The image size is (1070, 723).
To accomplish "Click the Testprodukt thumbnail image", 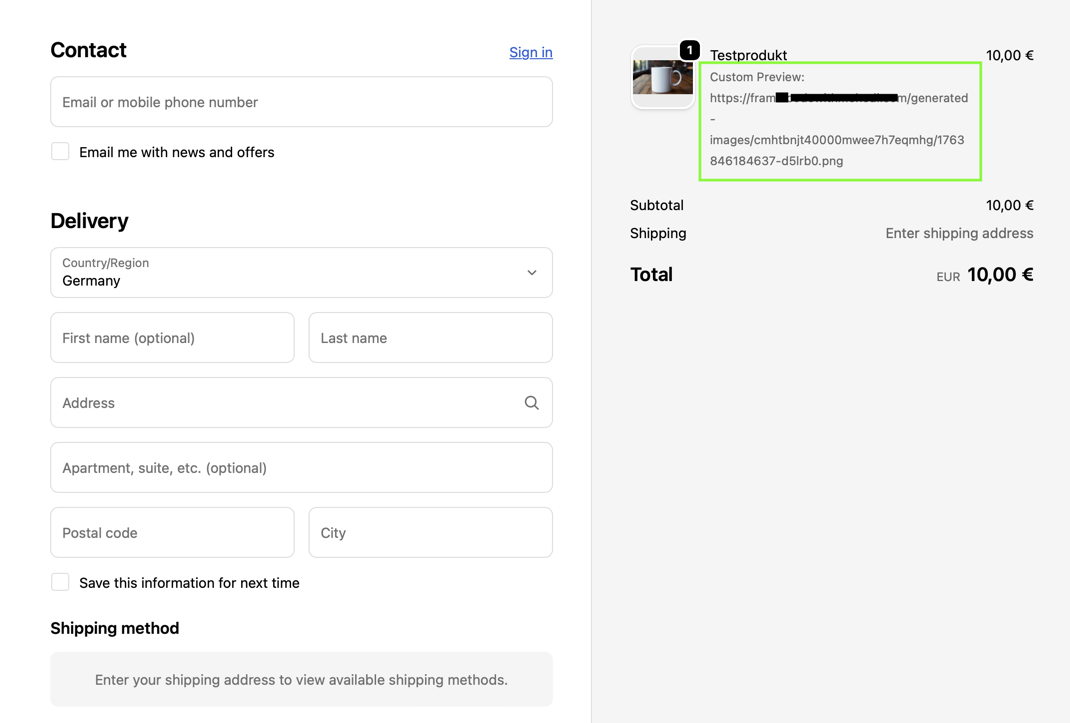I will point(662,77).
